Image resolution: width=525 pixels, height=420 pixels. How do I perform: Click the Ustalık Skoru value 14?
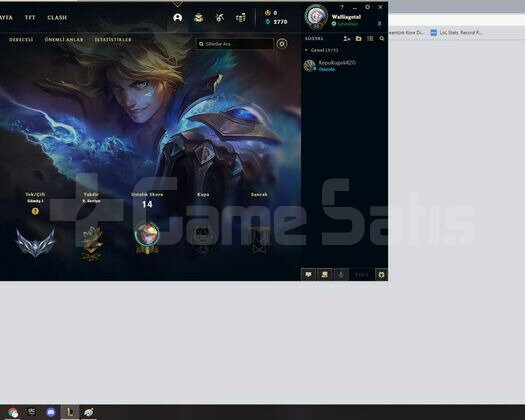click(x=147, y=204)
